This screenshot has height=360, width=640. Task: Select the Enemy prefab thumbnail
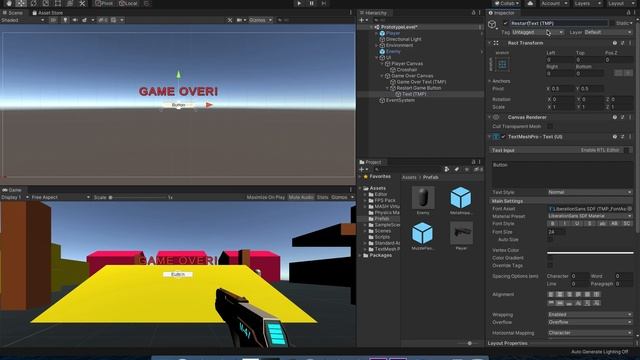click(x=423, y=198)
